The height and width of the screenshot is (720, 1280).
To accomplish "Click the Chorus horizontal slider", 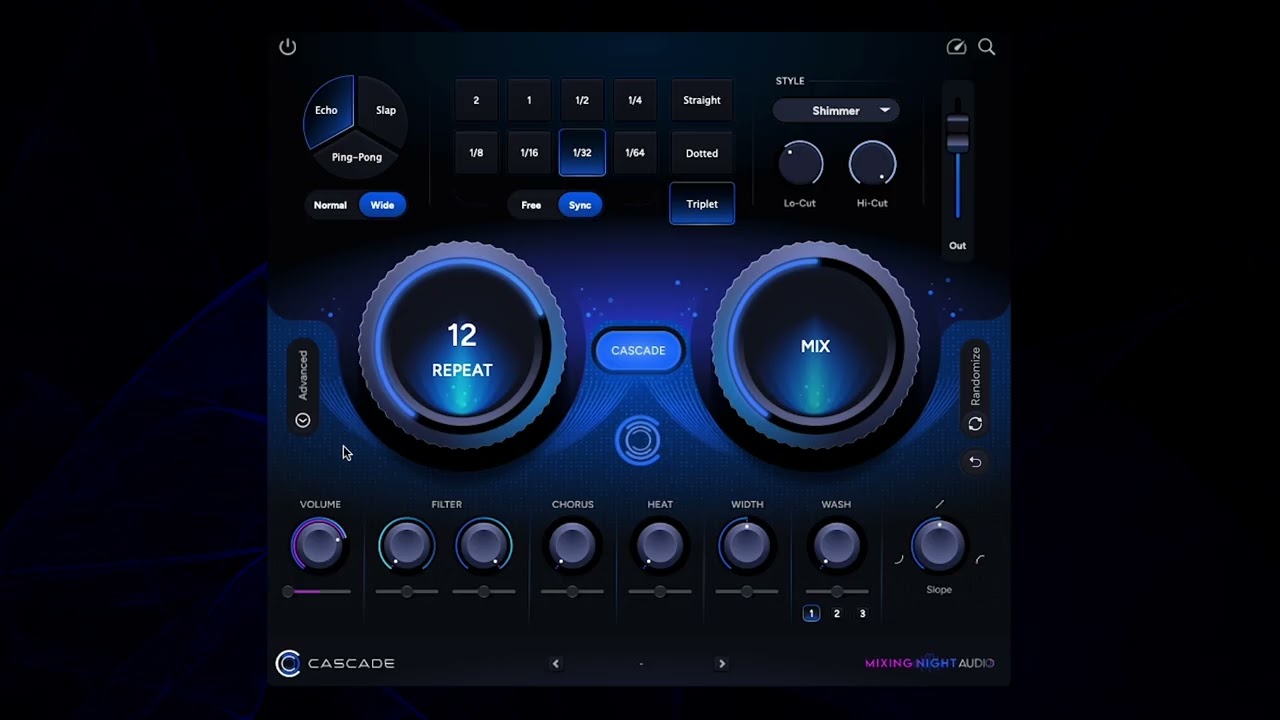I will 572,592.
